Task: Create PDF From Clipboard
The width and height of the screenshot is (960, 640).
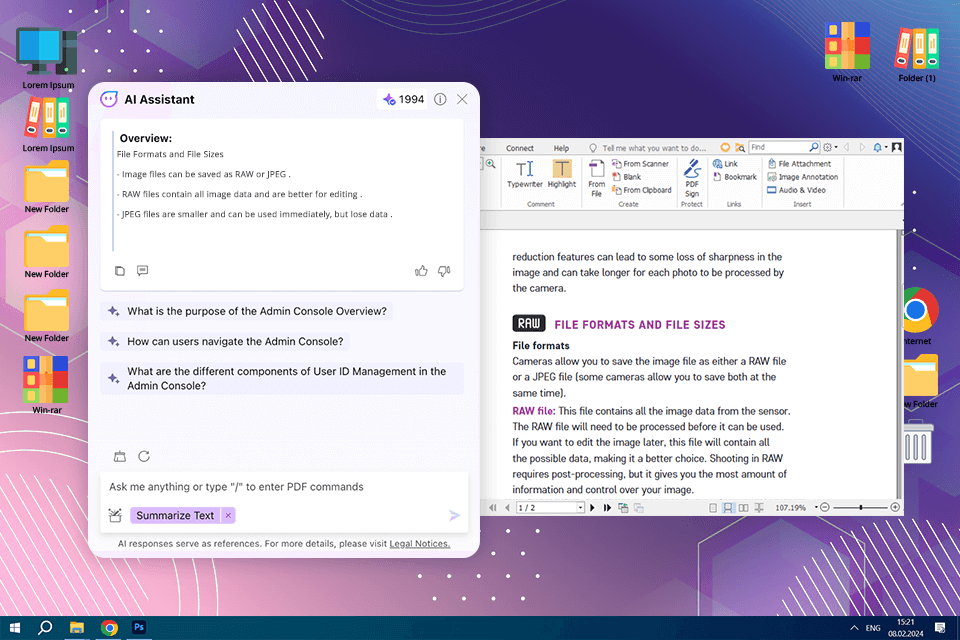Action: click(642, 190)
